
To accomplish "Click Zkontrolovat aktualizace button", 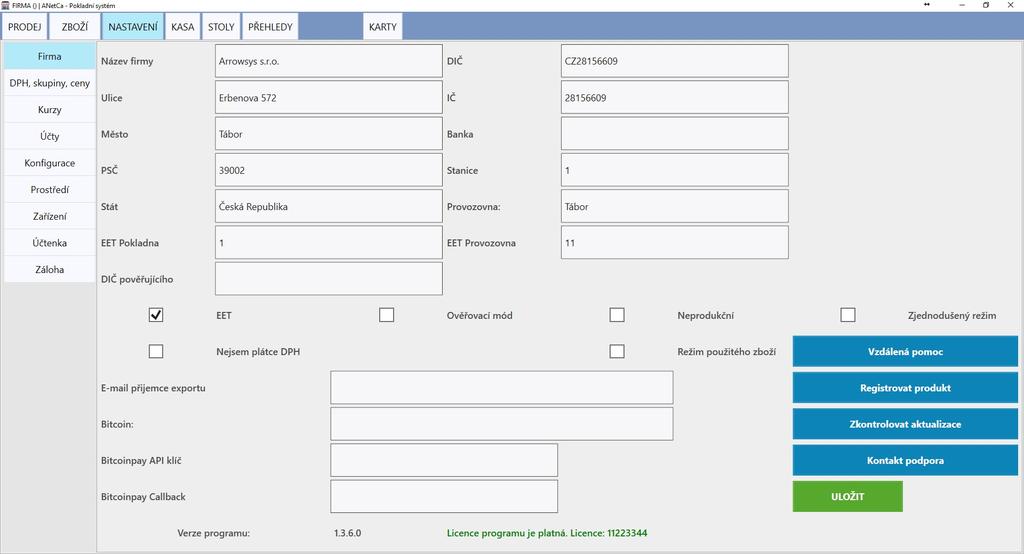I will pyautogui.click(x=905, y=424).
